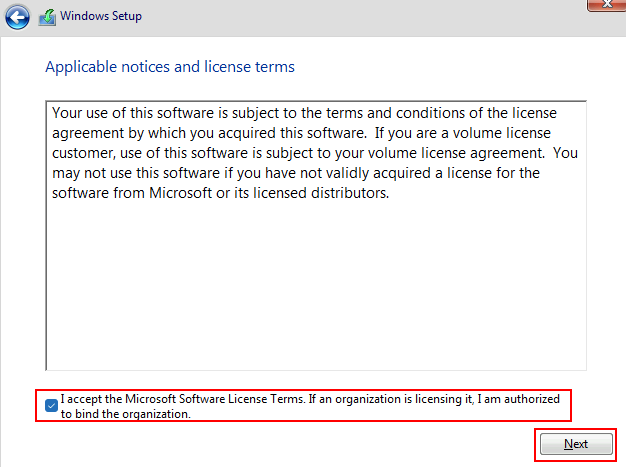Image resolution: width=626 pixels, height=467 pixels.
Task: Click the Windows Setup installer icon
Action: (47, 17)
